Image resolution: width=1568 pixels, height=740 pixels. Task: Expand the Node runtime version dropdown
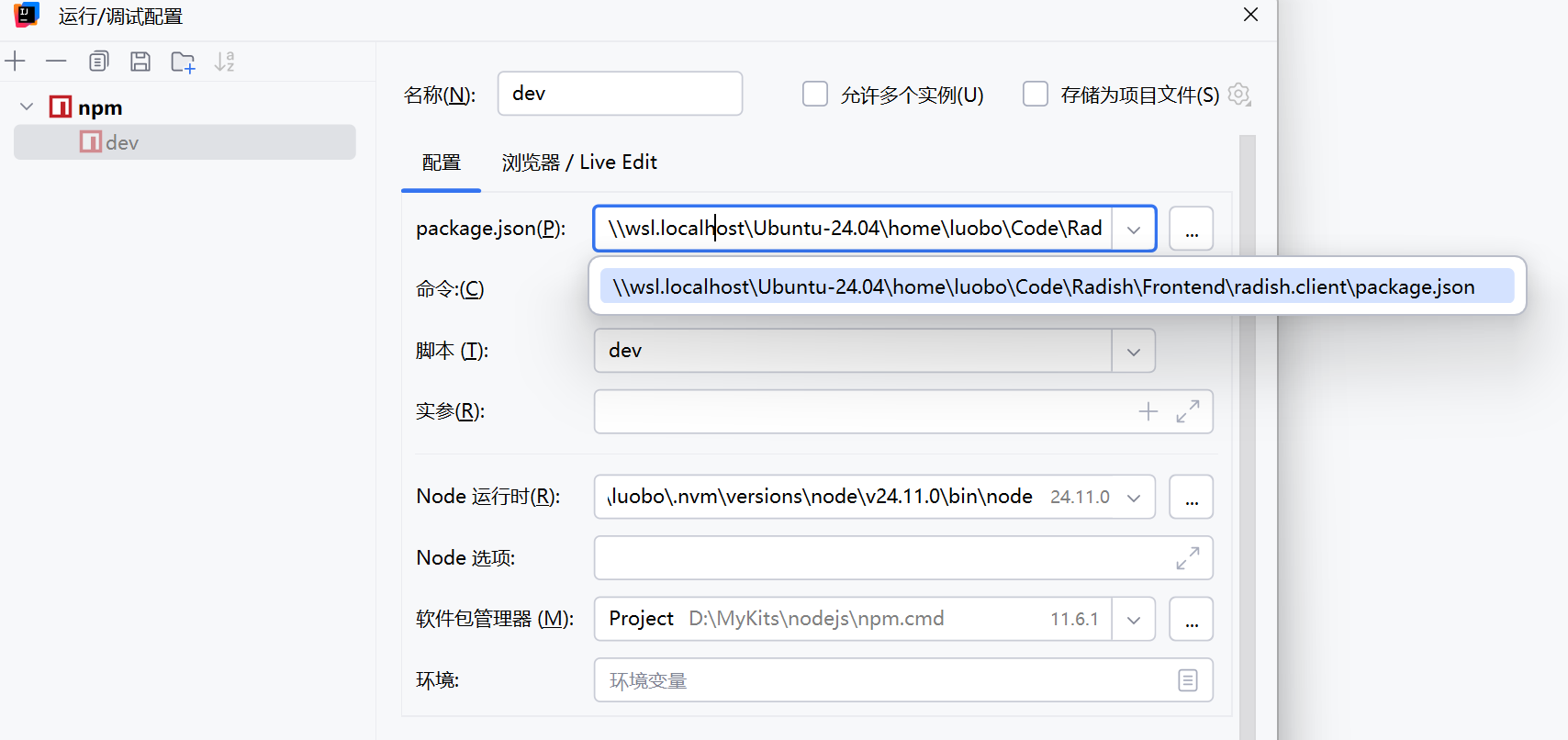(1134, 498)
